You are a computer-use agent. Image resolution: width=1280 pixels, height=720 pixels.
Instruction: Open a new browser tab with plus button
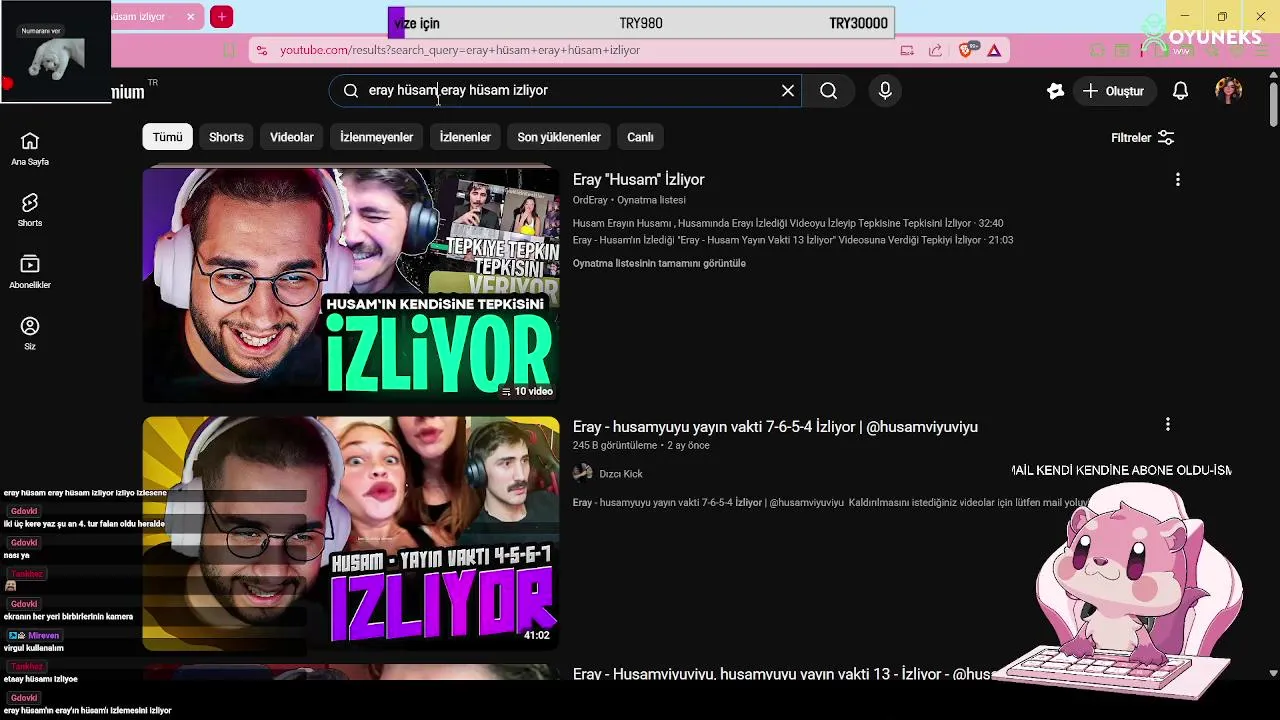click(x=222, y=17)
